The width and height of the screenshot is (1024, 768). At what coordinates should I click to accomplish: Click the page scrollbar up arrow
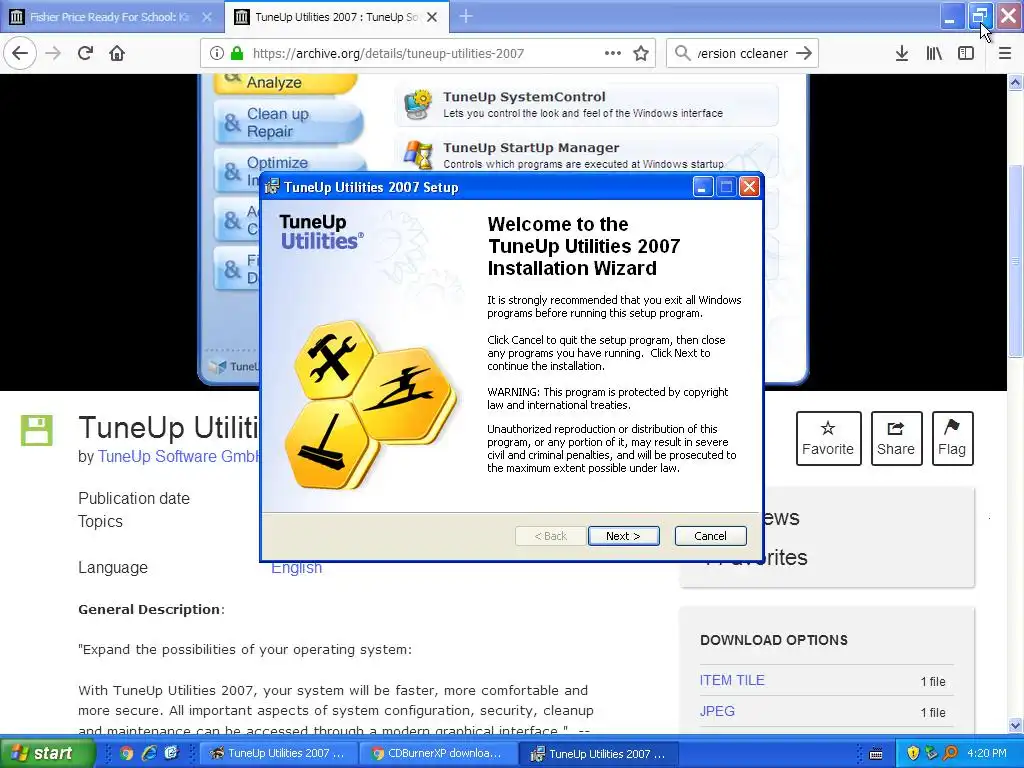click(x=1015, y=82)
